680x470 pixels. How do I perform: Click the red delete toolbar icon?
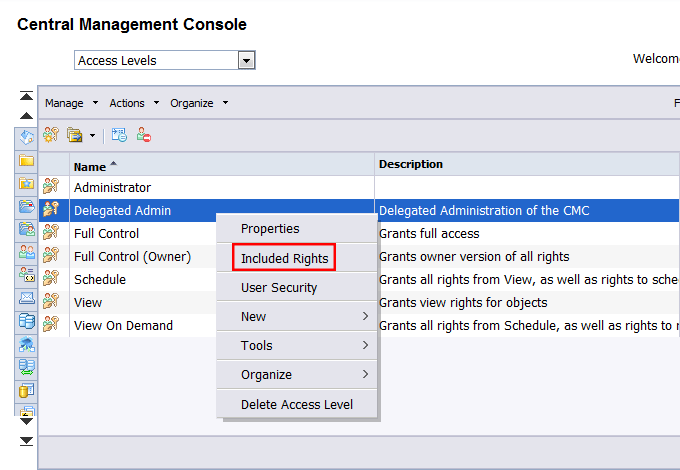(144, 135)
